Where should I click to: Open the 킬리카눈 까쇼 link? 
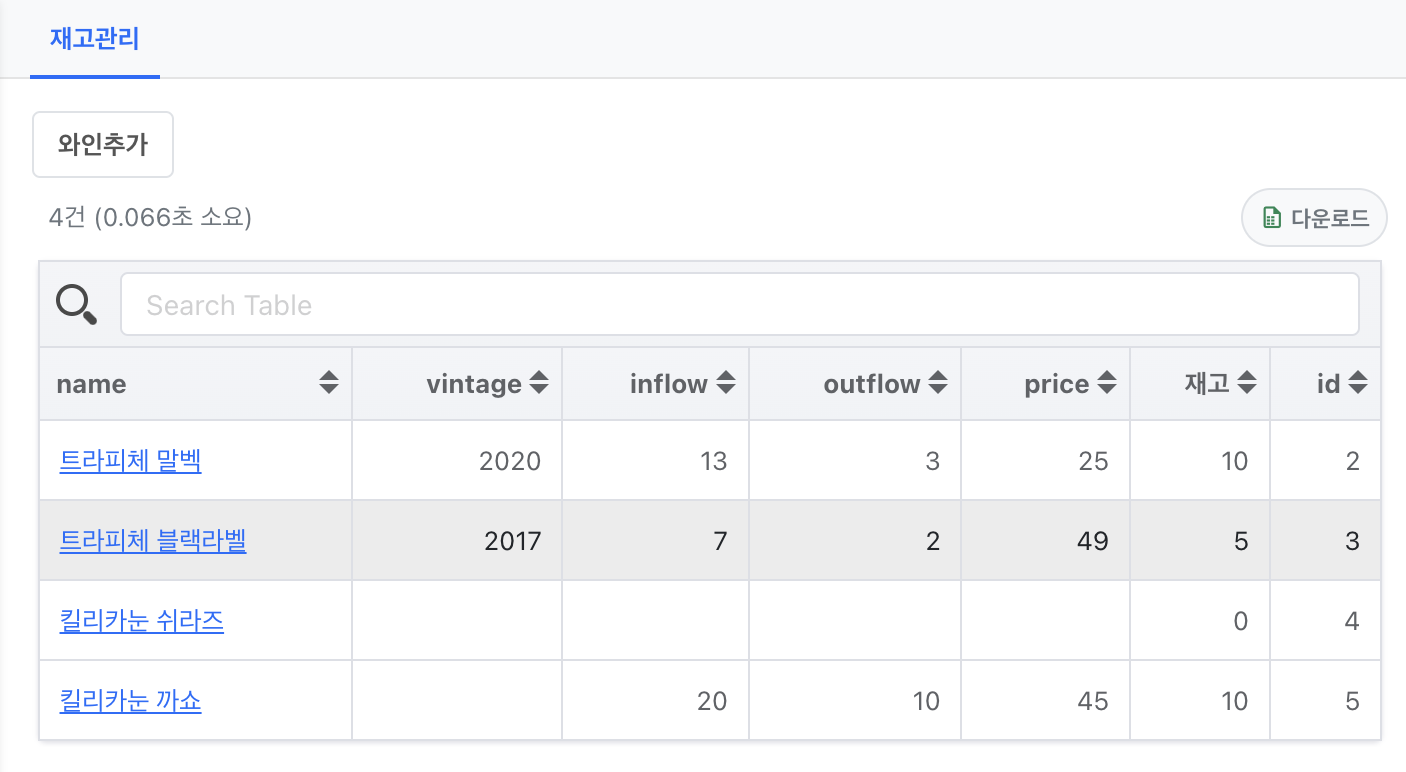pos(130,701)
